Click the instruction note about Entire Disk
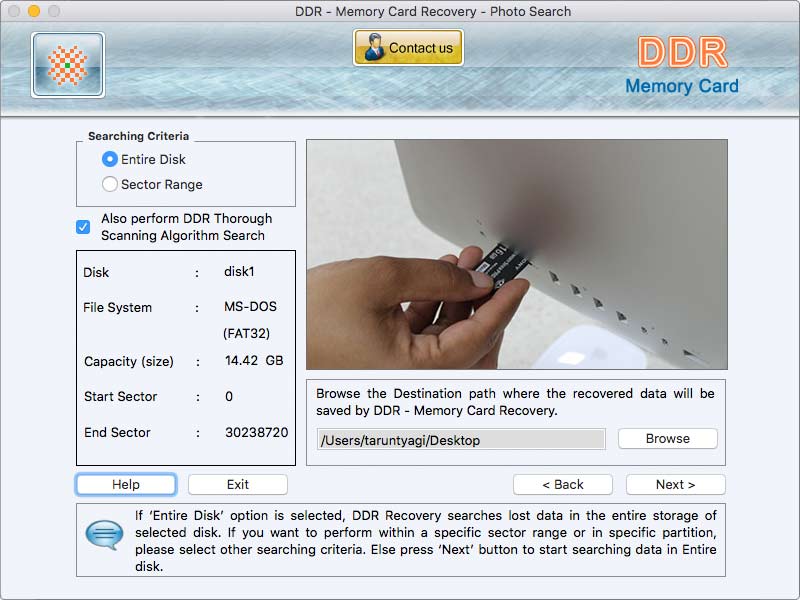The image size is (800, 600). click(x=420, y=540)
